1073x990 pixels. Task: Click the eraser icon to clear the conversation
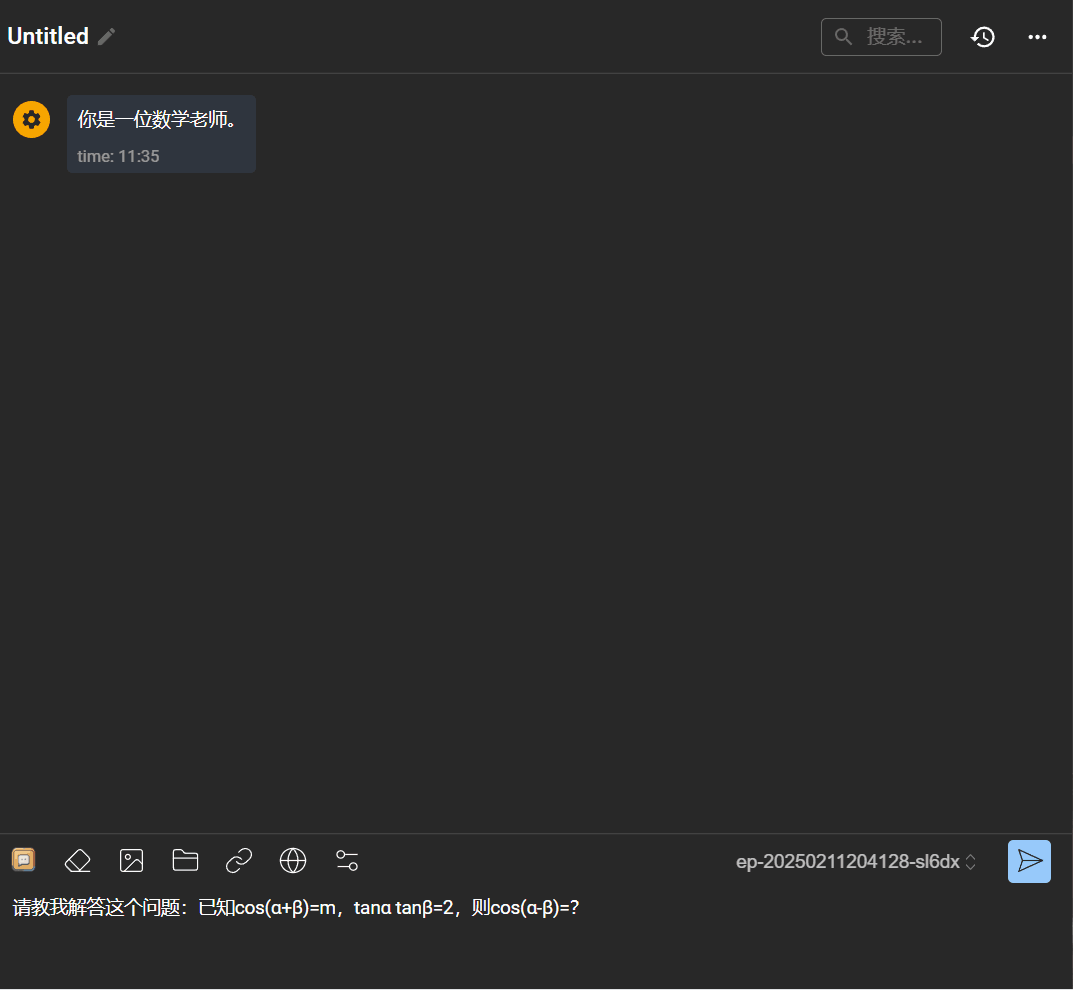78,860
